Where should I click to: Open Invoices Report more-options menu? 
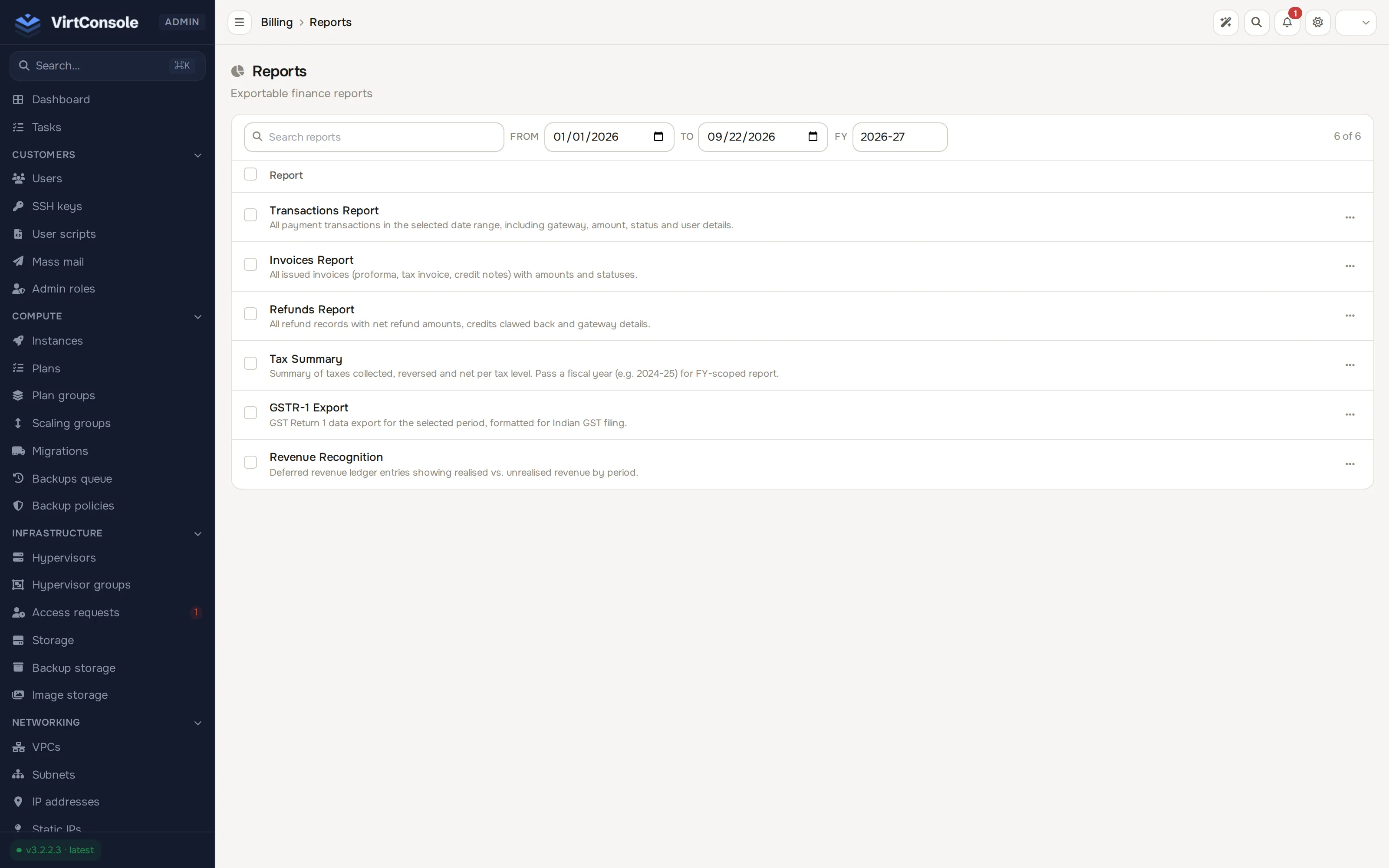[x=1350, y=266]
